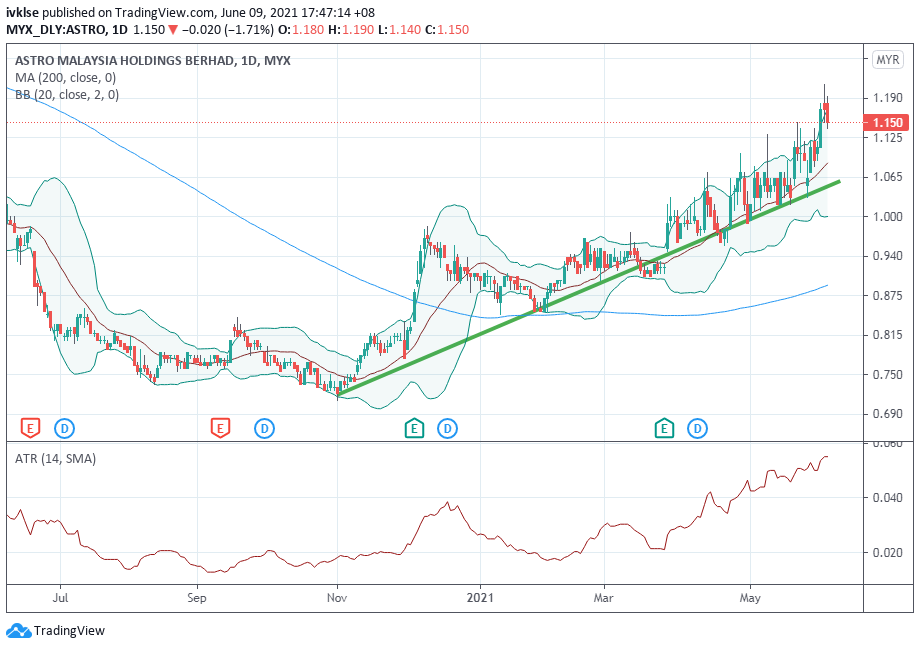Click the ASTRO MALAYSIA HOLDINGS BERHAD chart title
Viewport: 920px width, 649px height.
pyautogui.click(x=153, y=60)
